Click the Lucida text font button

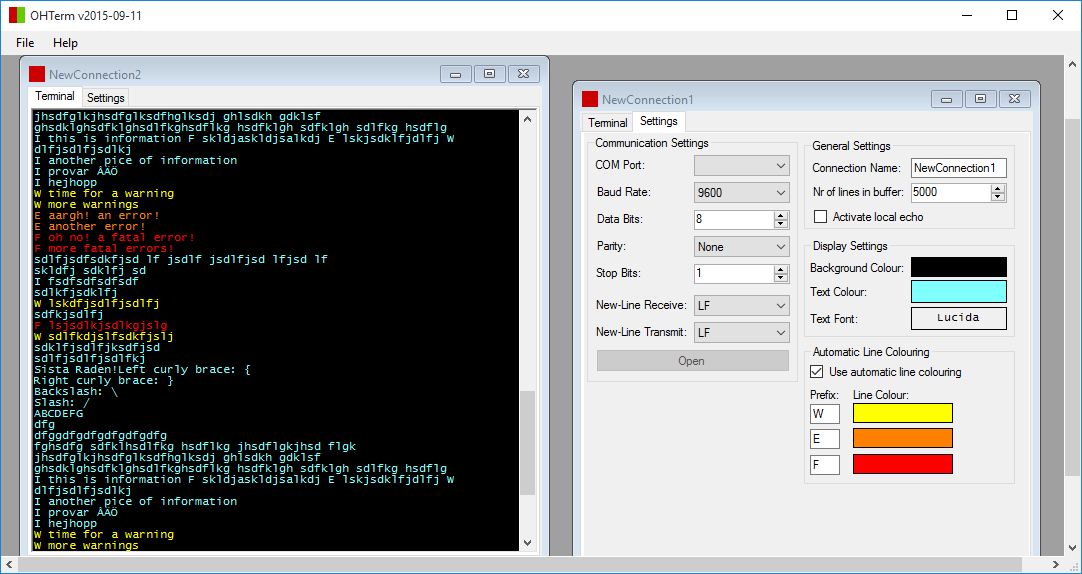coord(958,318)
